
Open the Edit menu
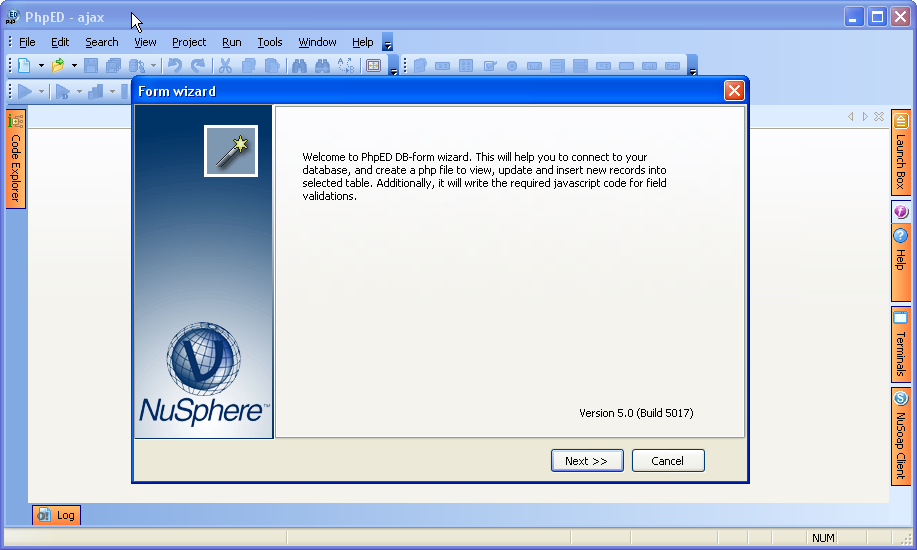pyautogui.click(x=60, y=42)
